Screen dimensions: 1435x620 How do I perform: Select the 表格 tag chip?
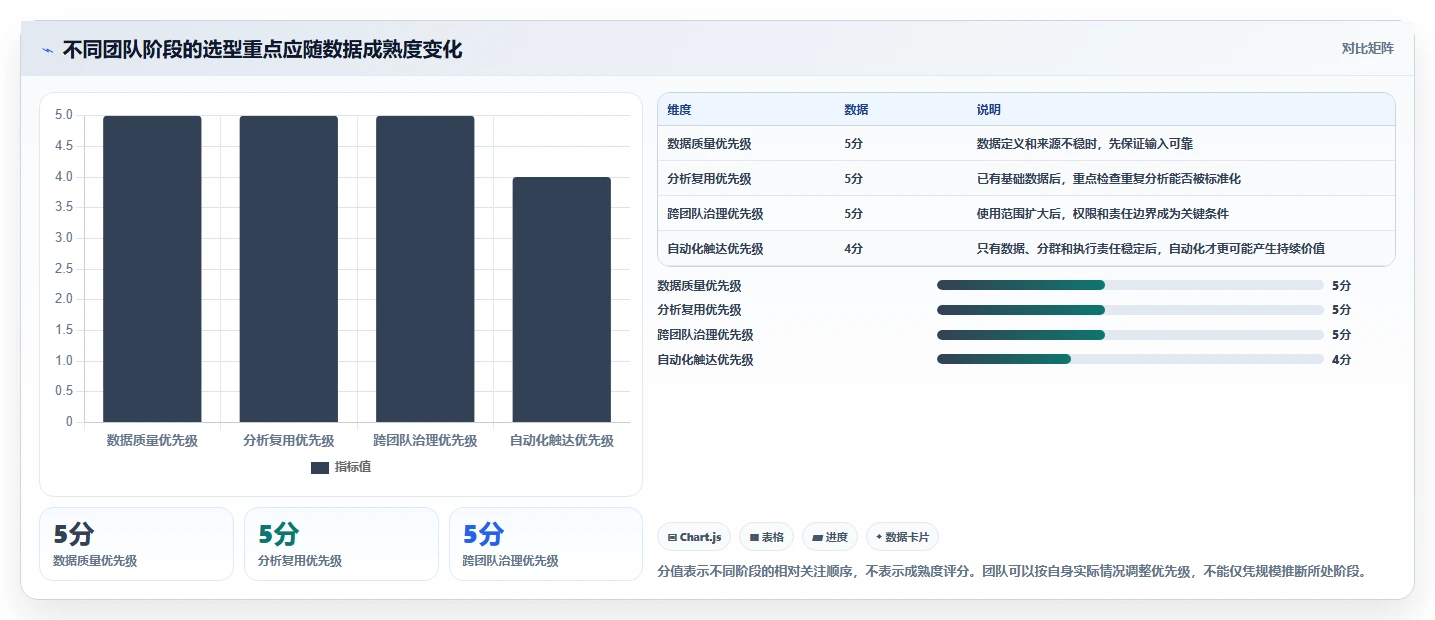click(x=766, y=537)
